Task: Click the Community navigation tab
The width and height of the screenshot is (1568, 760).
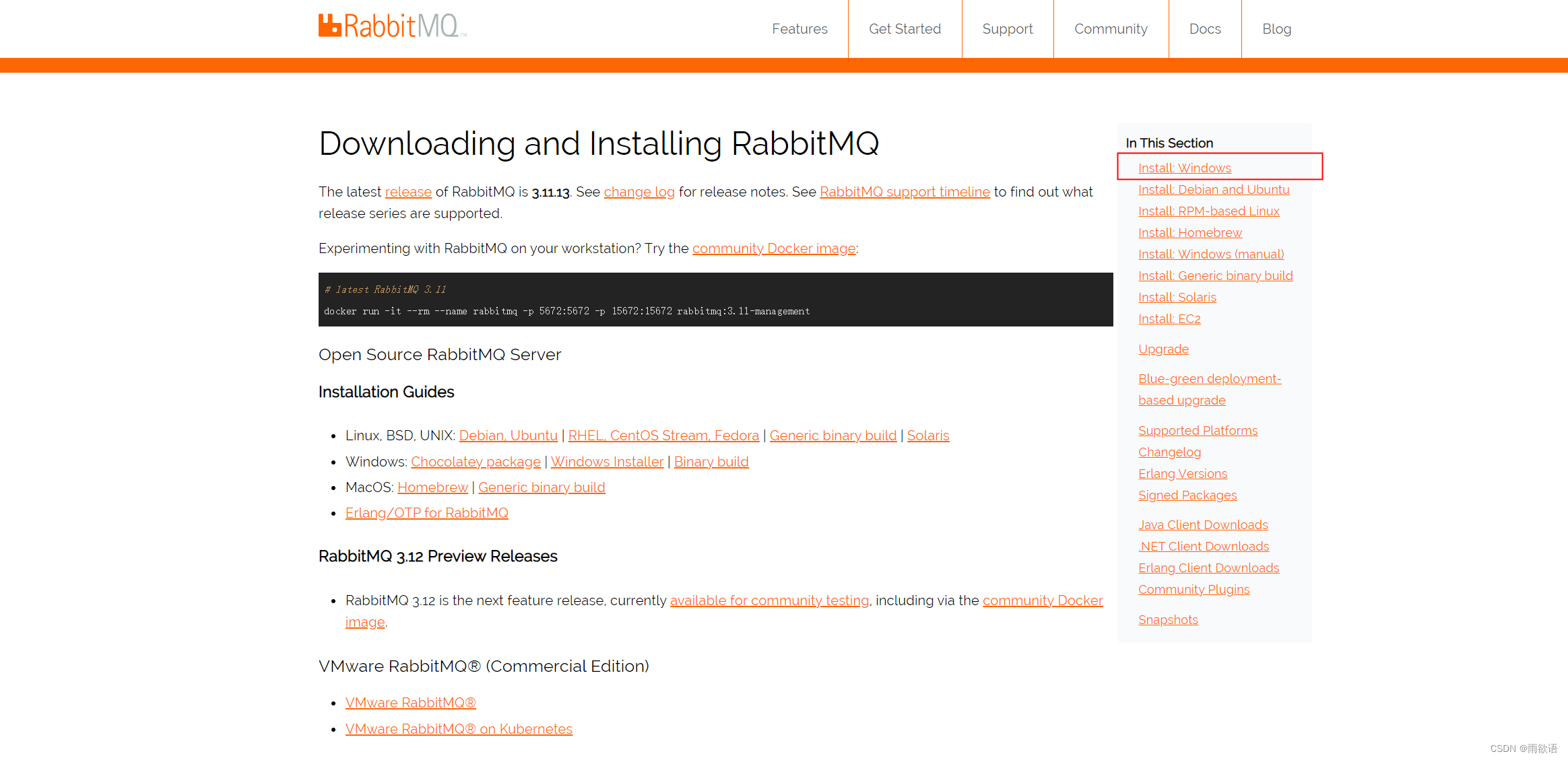Action: [x=1111, y=29]
